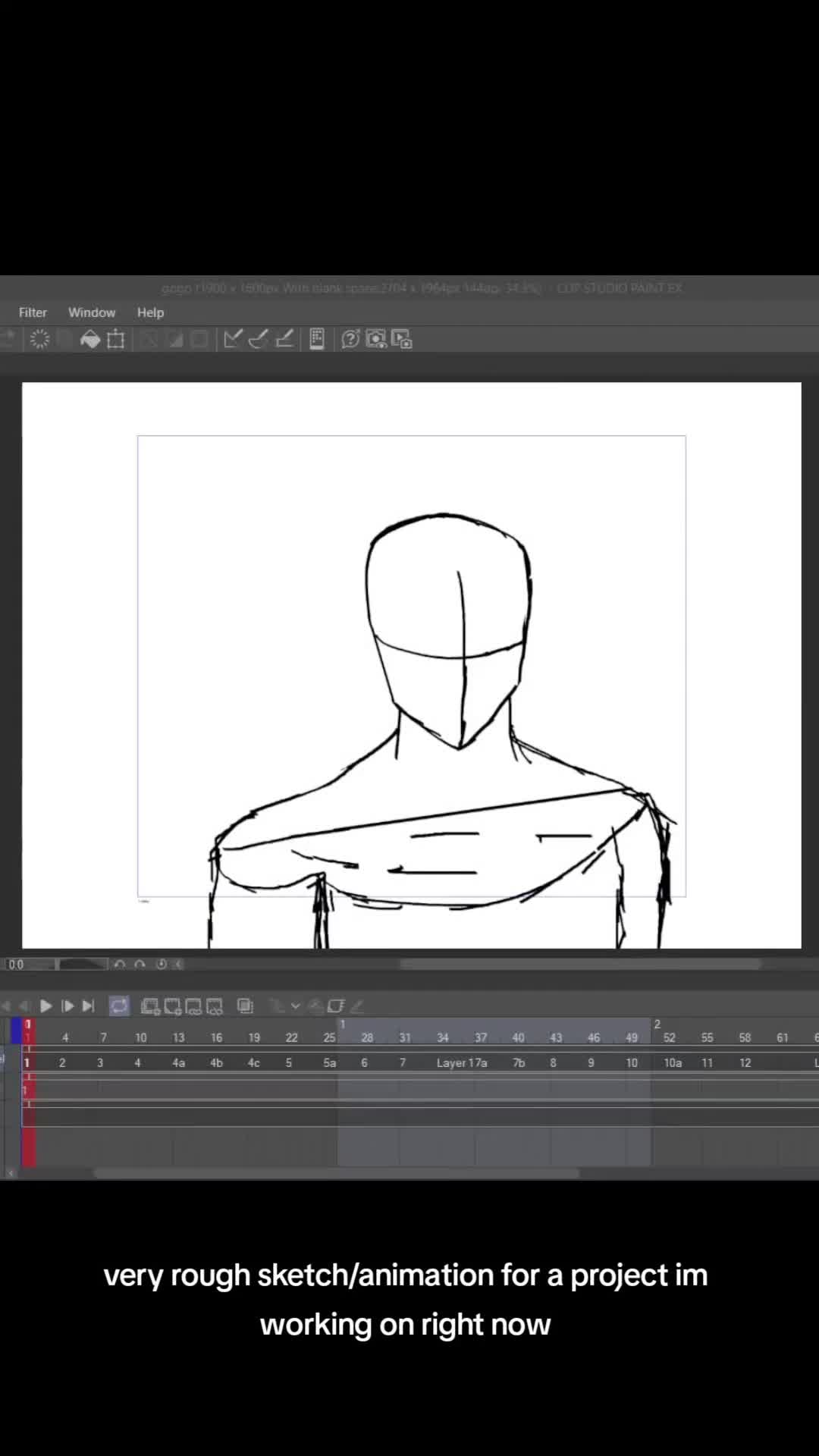
Task: Toggle loop playback in the timeline
Action: coord(119,1006)
